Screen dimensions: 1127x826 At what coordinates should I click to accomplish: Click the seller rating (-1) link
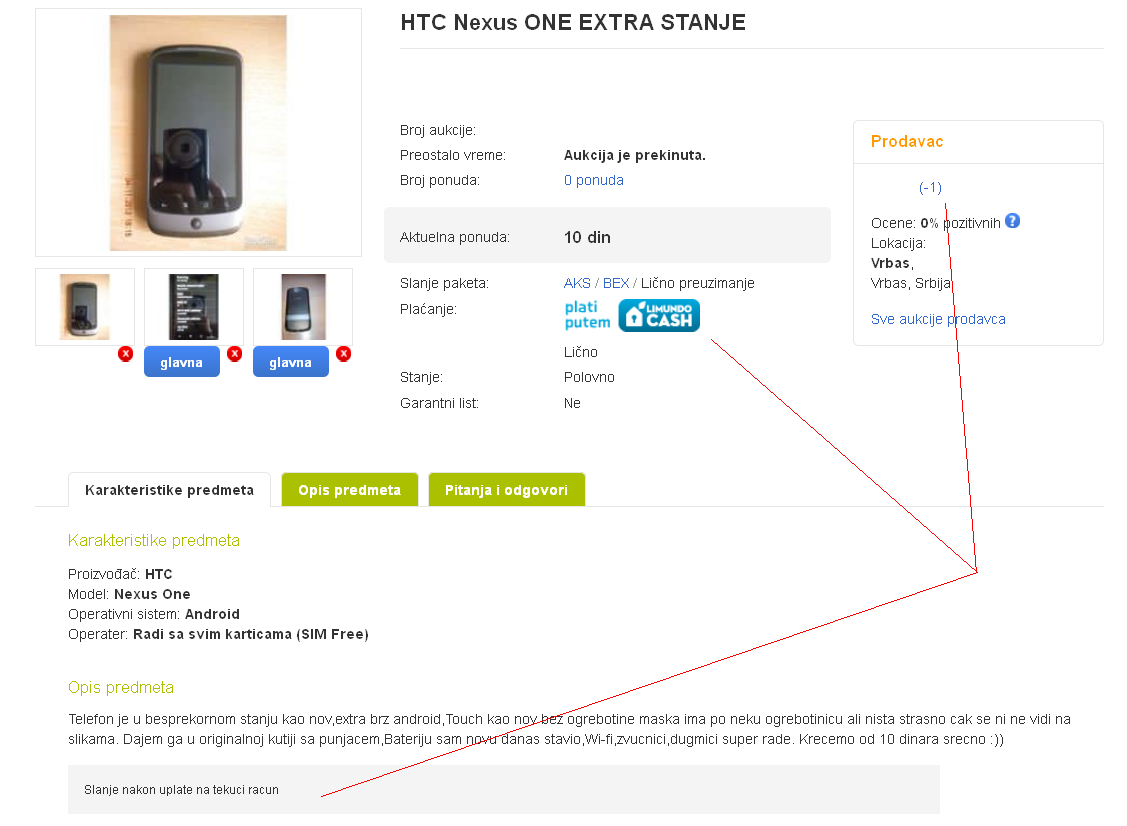tap(930, 188)
